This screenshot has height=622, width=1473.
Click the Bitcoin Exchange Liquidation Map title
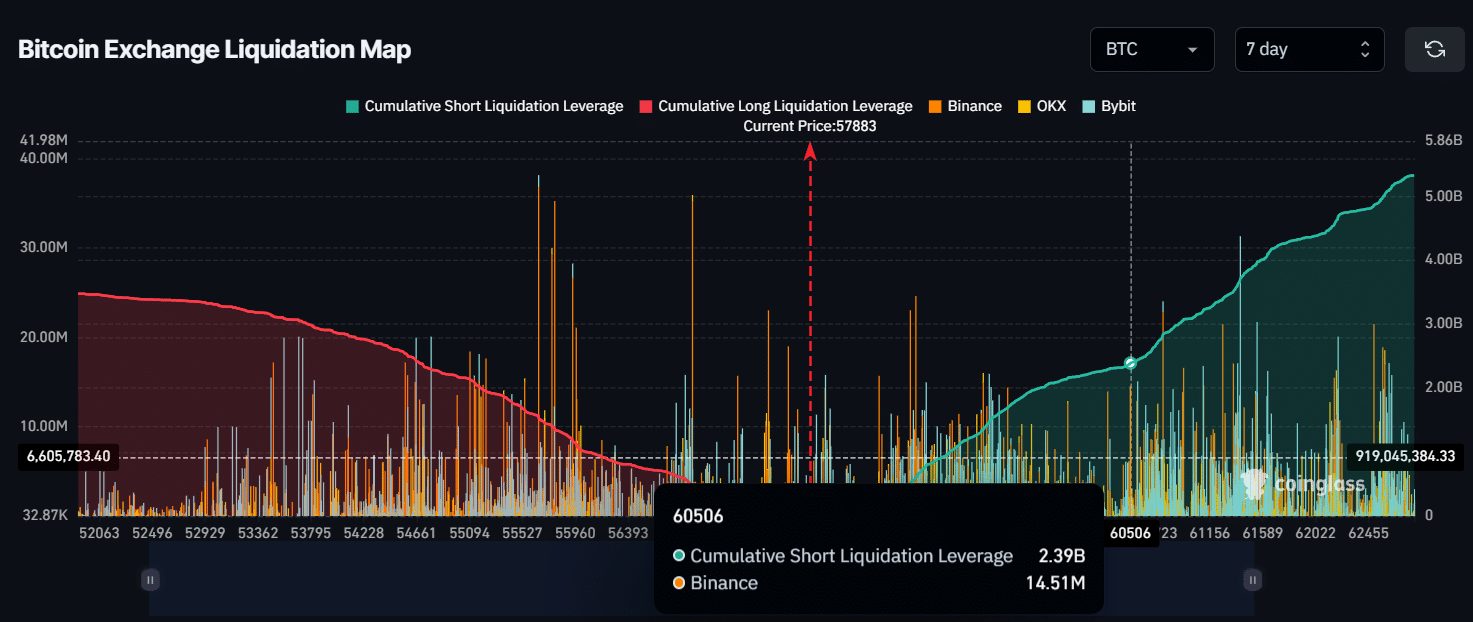pyautogui.click(x=215, y=49)
